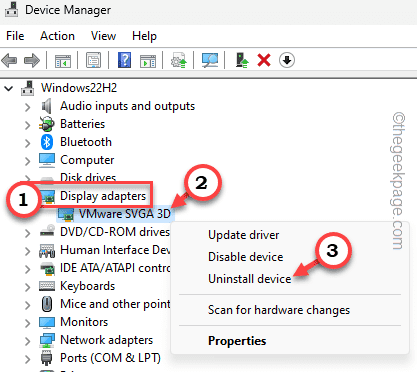Open the View menu
The width and height of the screenshot is (417, 372).
(103, 36)
